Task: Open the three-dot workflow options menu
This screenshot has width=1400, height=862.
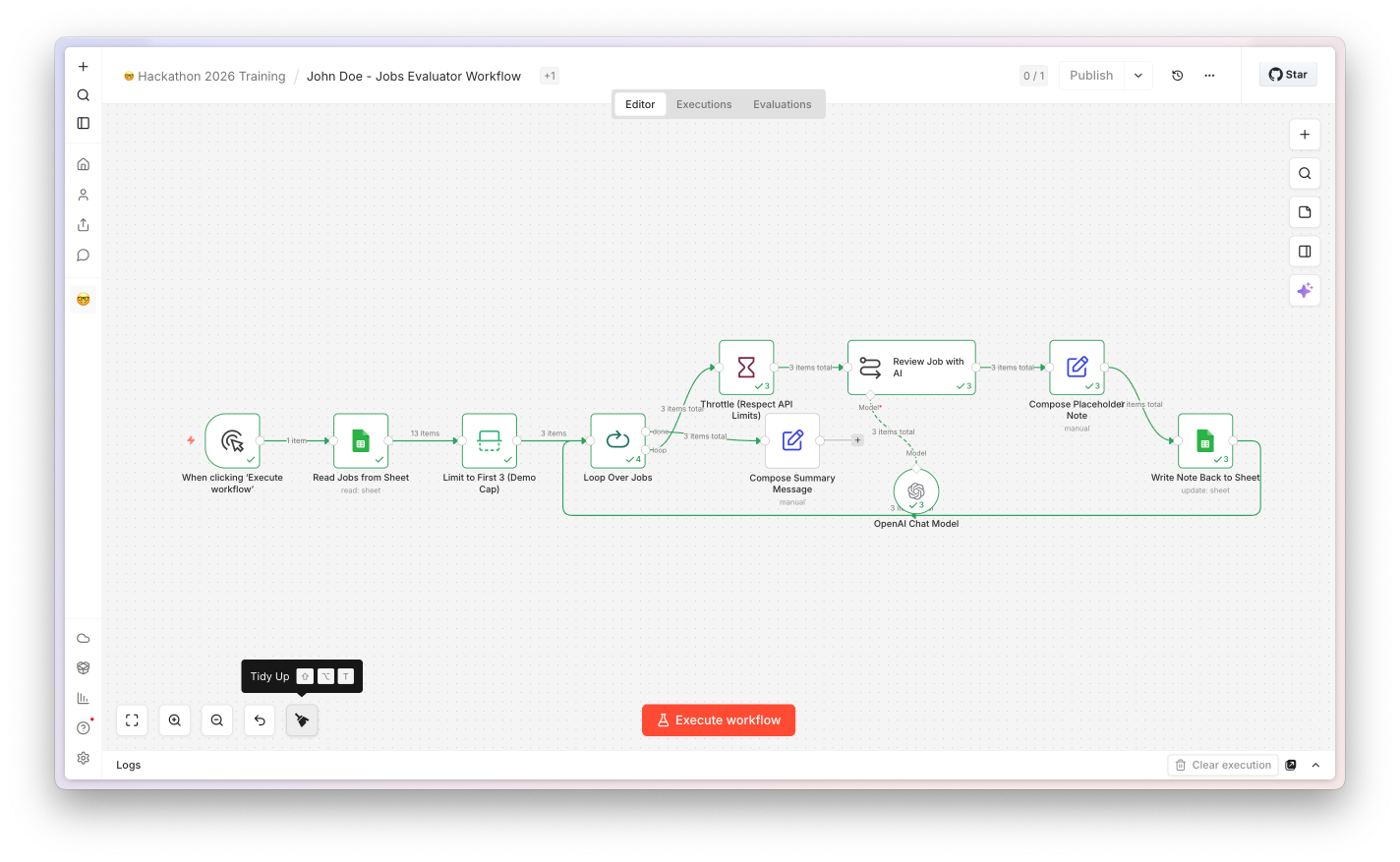Action: [x=1209, y=76]
